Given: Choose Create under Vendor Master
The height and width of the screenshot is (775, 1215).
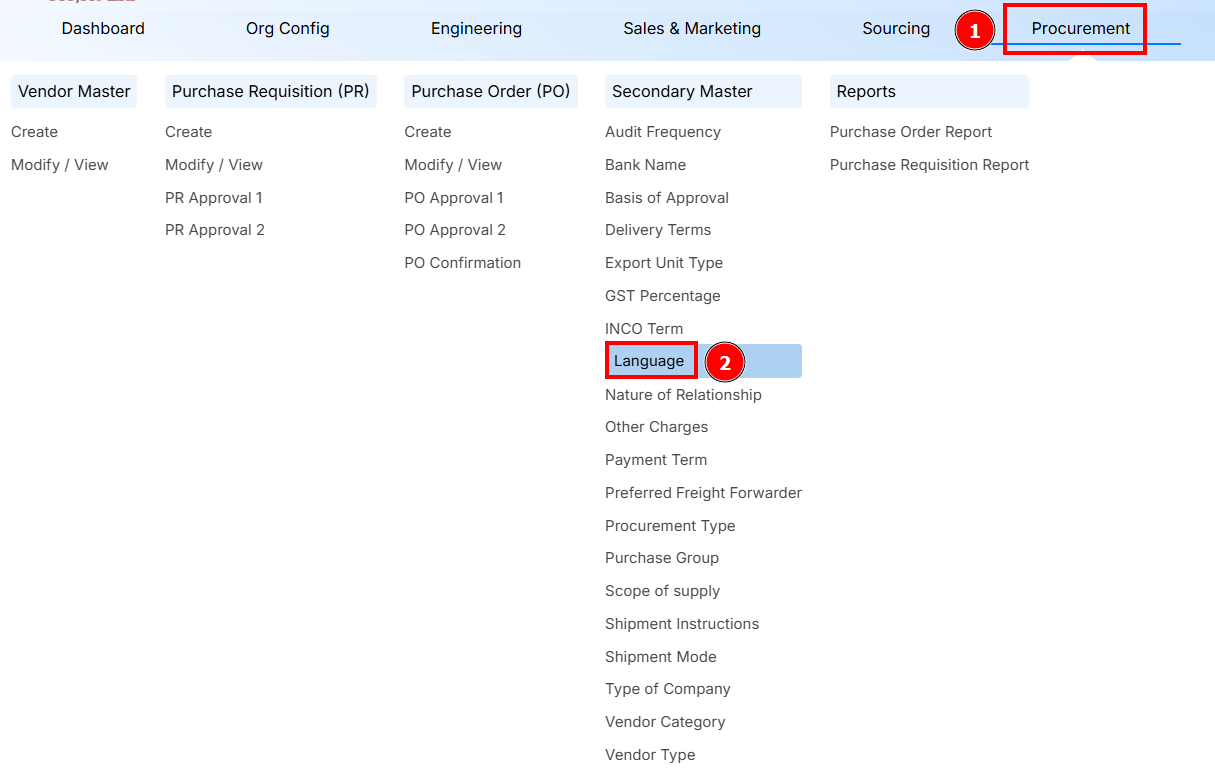Looking at the screenshot, I should point(35,132).
